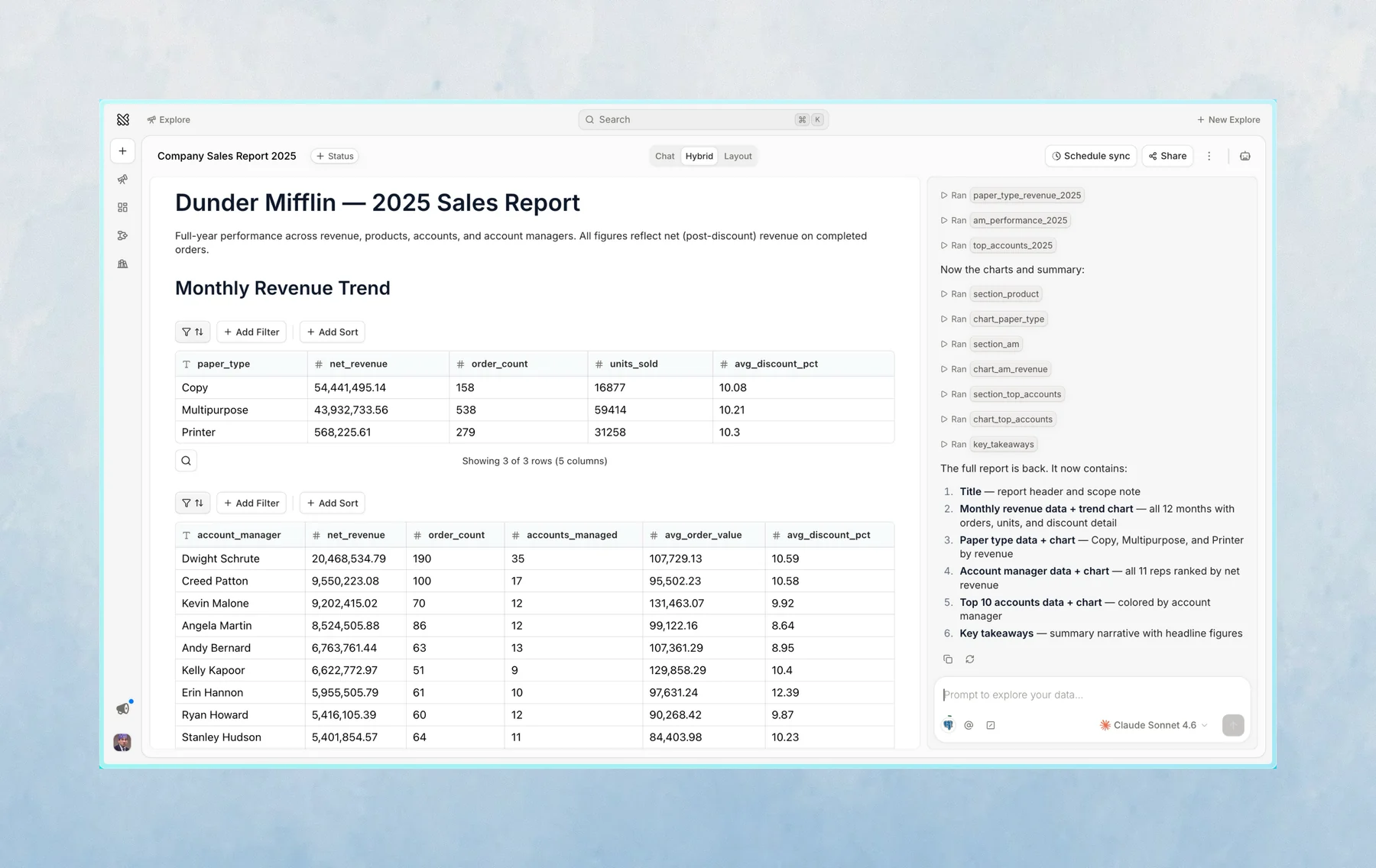The image size is (1376, 868).
Task: Click the avg_order_value column header
Action: (704, 535)
